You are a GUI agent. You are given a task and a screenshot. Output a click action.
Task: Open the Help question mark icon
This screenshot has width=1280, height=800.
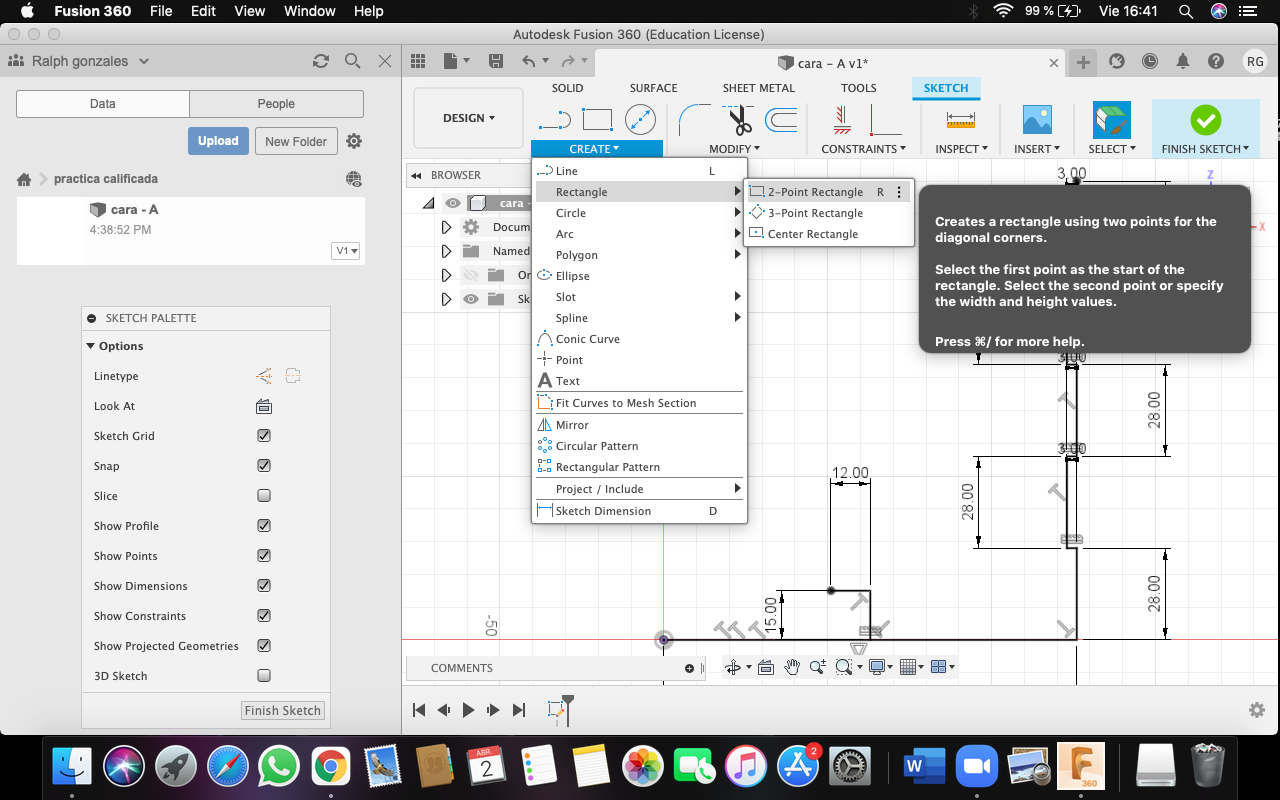[x=1216, y=61]
